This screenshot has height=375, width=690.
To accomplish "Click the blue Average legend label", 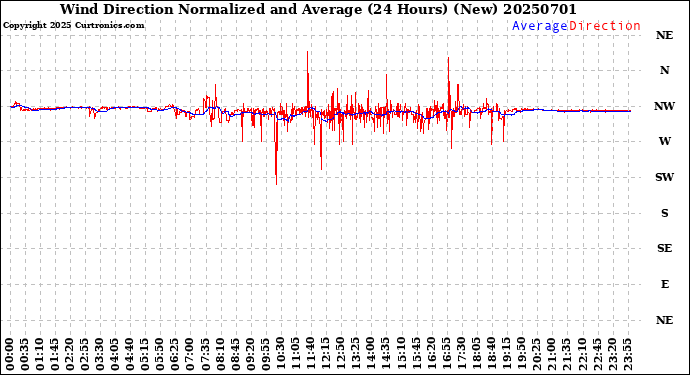I will [540, 26].
